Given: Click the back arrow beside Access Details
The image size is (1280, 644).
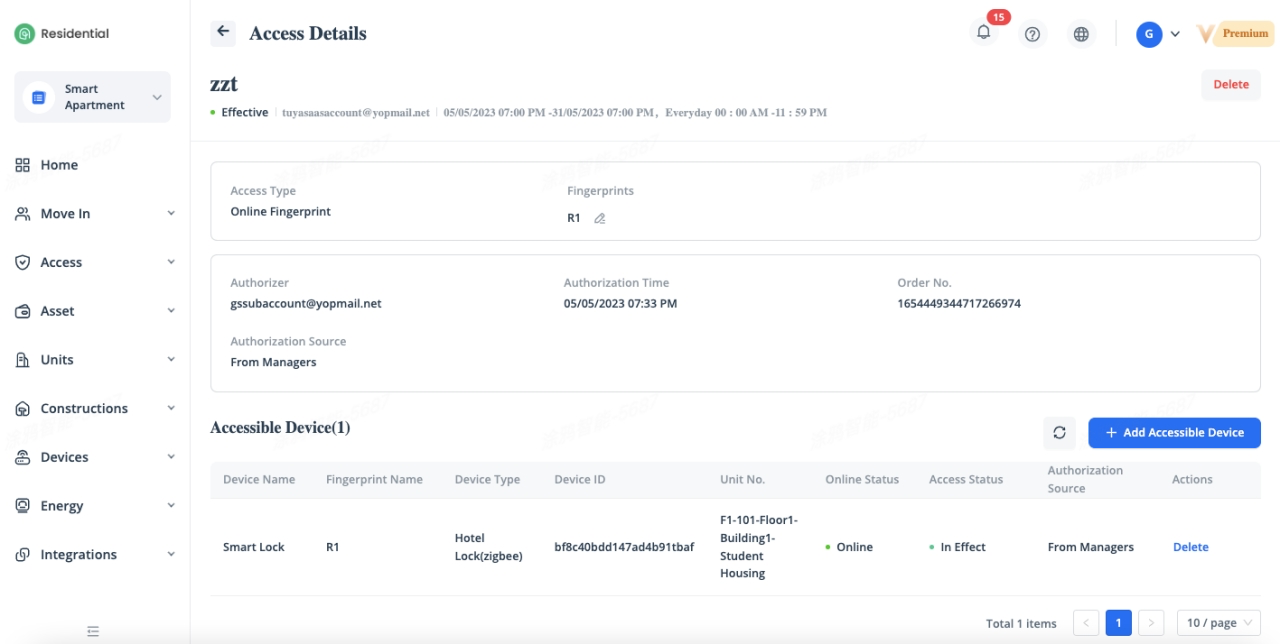Looking at the screenshot, I should tap(222, 33).
